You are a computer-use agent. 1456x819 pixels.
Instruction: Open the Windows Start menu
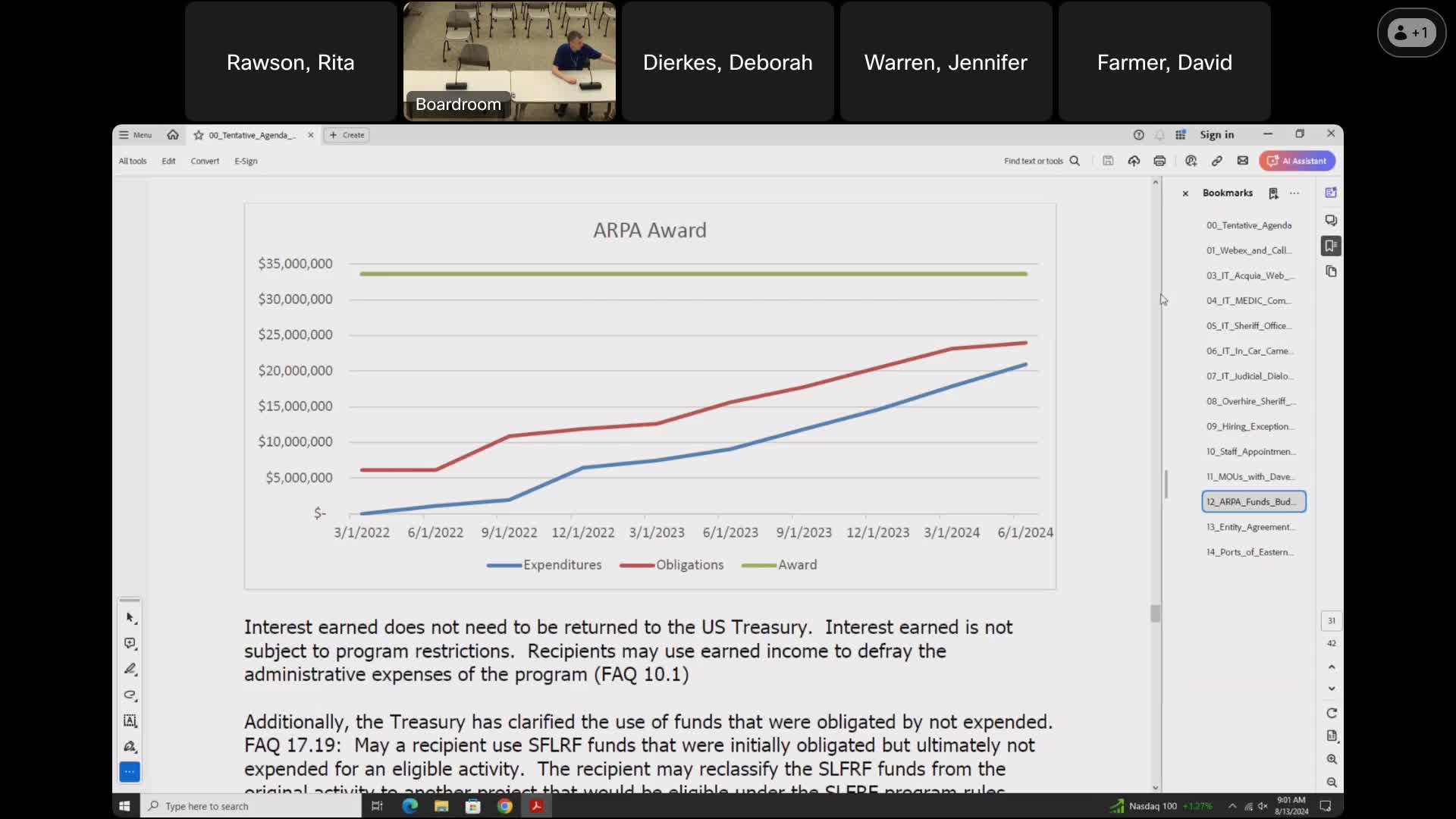pyautogui.click(x=124, y=806)
